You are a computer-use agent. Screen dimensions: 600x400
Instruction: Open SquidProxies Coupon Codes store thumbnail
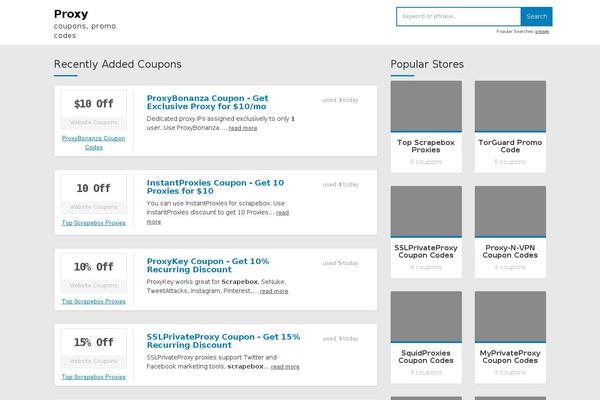[x=426, y=317]
